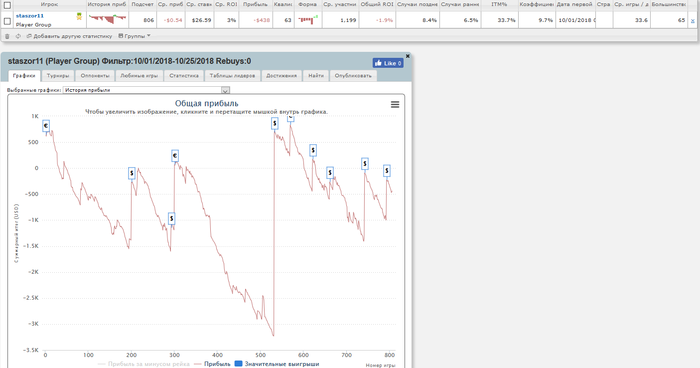Expand the Группы dropdown
The image size is (700, 368).
click(x=134, y=36)
